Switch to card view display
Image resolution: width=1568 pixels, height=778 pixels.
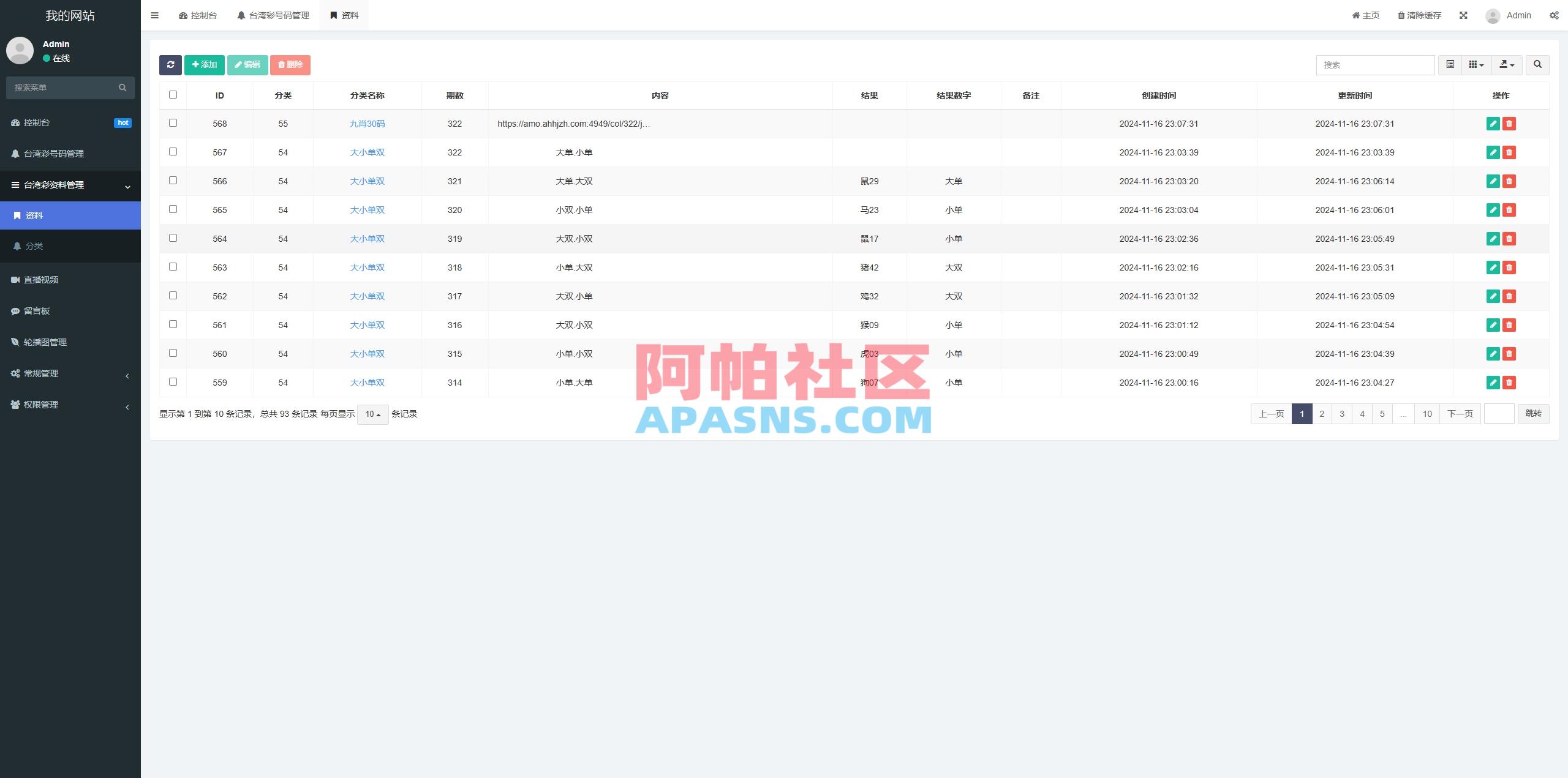[1450, 64]
